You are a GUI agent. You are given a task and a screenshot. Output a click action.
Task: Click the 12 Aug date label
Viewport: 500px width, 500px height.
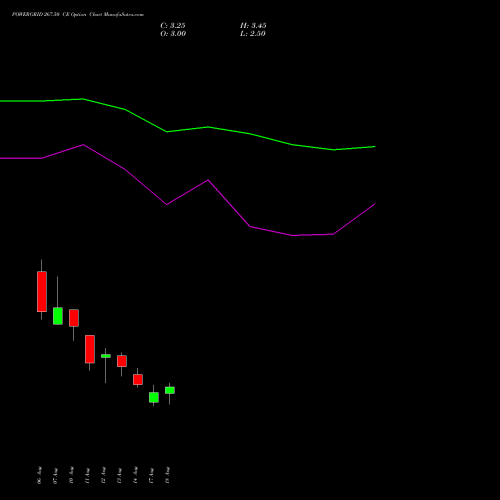pos(103,475)
